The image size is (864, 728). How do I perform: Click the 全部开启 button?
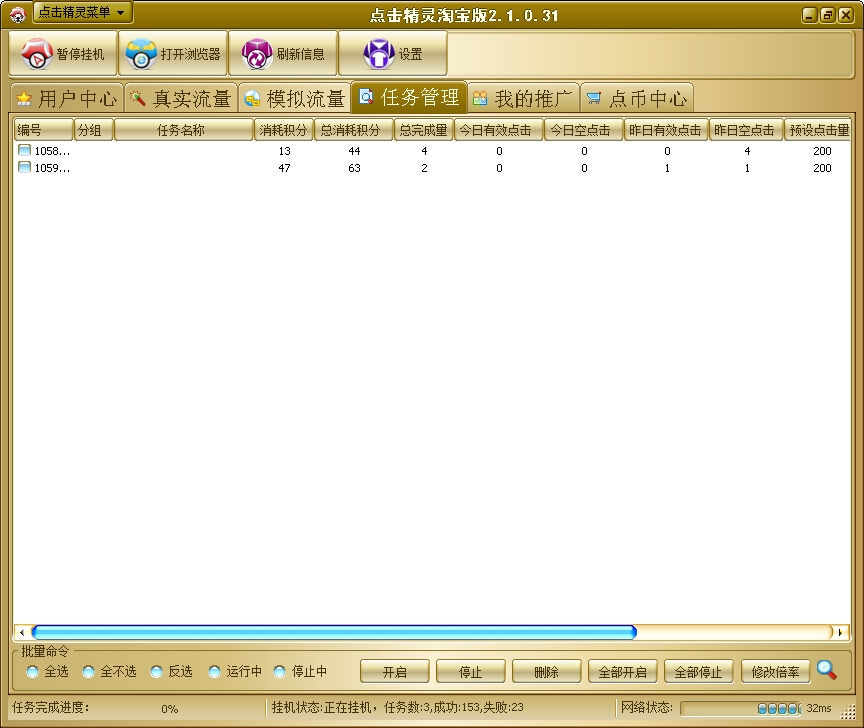623,672
